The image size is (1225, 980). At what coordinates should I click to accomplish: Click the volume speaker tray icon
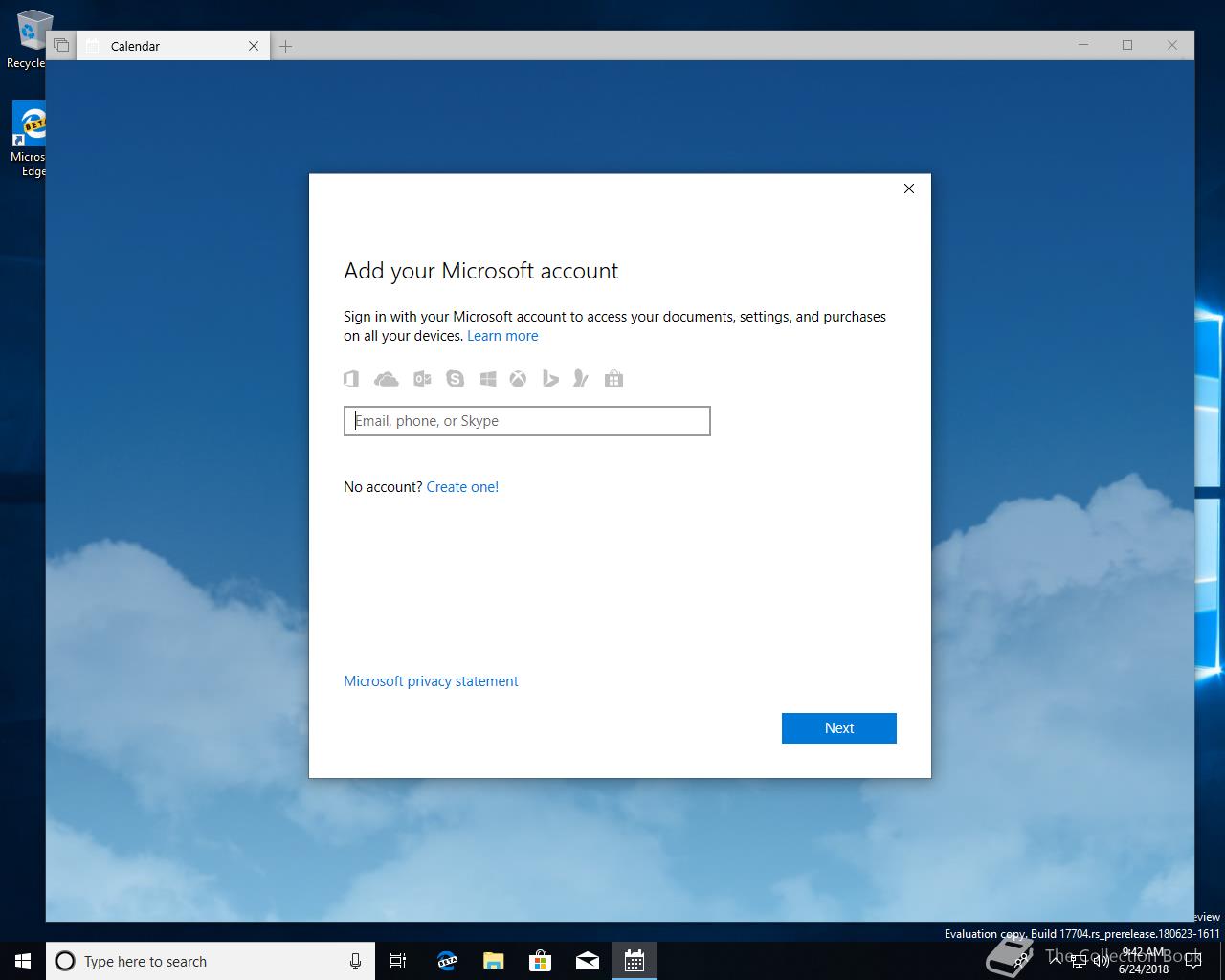(1101, 961)
